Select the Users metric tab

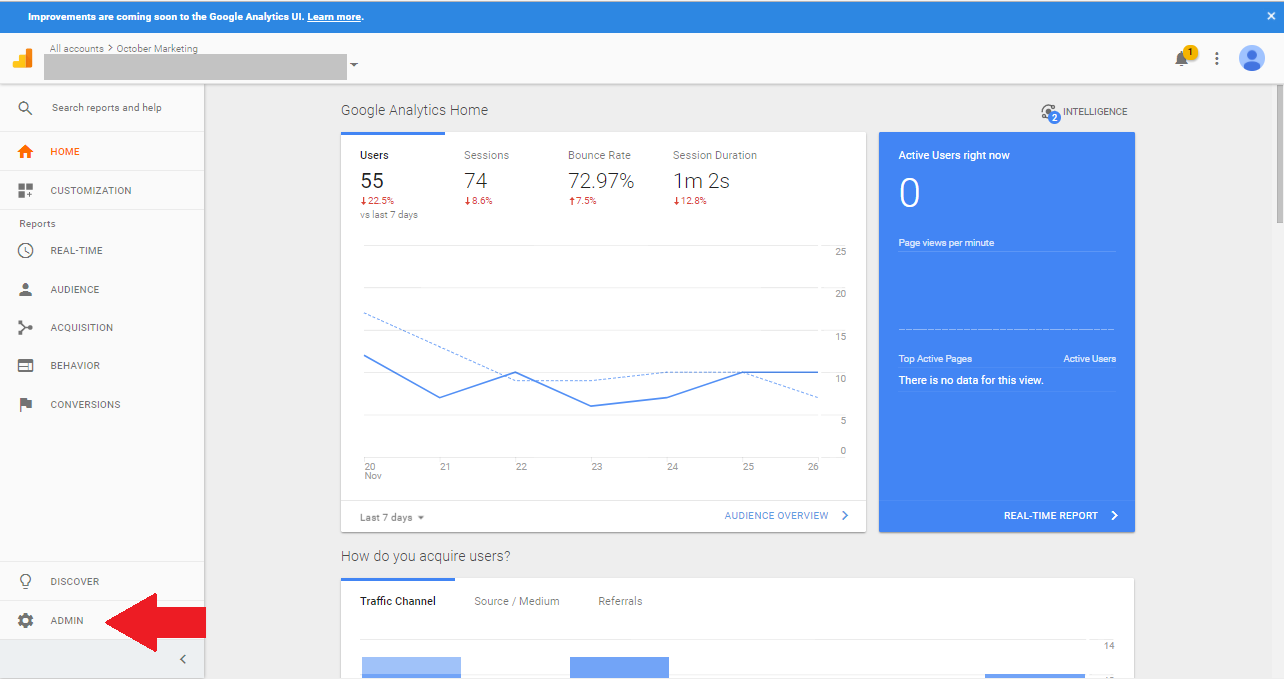point(374,155)
